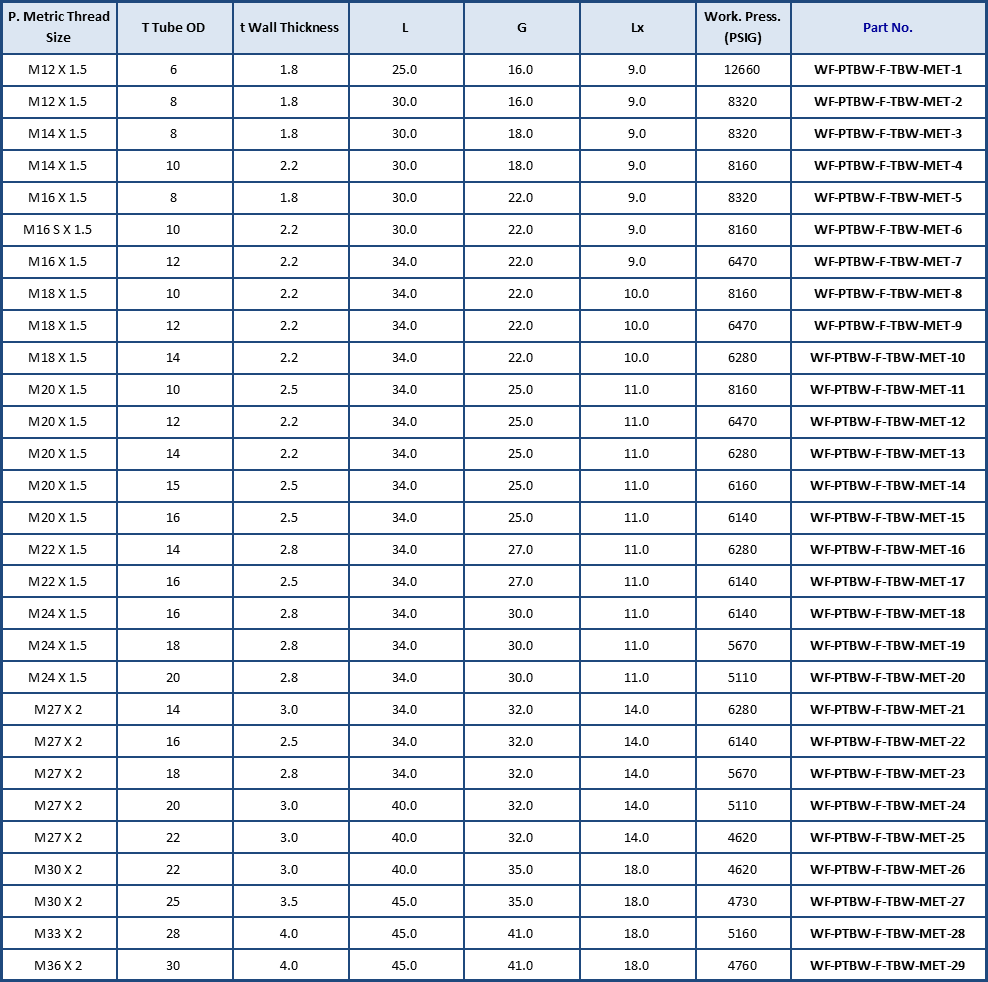
Task: Click the second row cell under L
Action: (405, 102)
